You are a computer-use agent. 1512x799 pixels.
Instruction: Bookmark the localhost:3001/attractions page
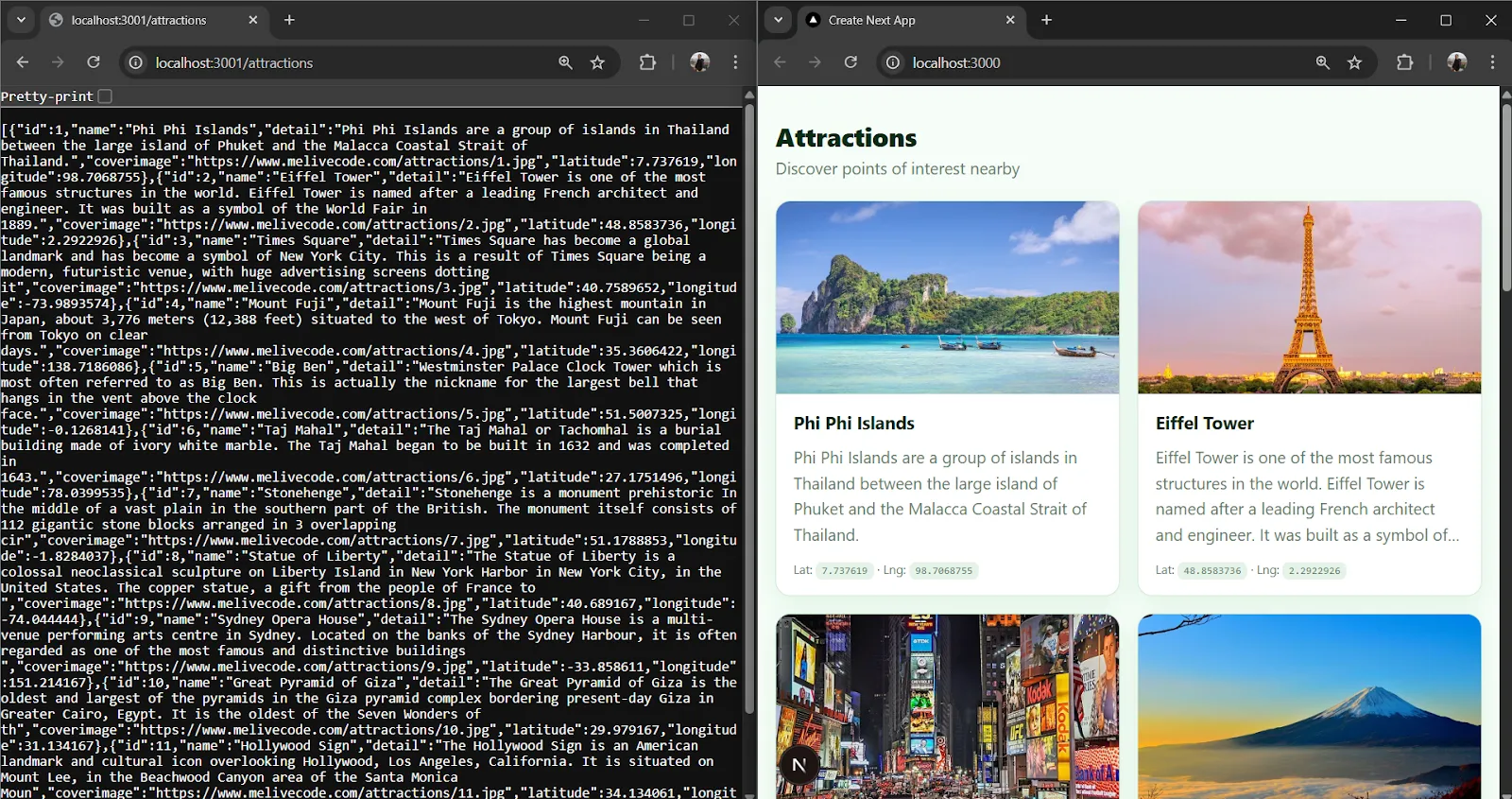click(597, 62)
